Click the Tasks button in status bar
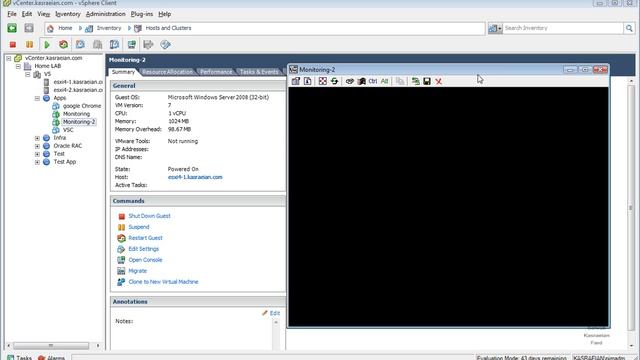Viewport: 640px width, 360px height. [19, 357]
